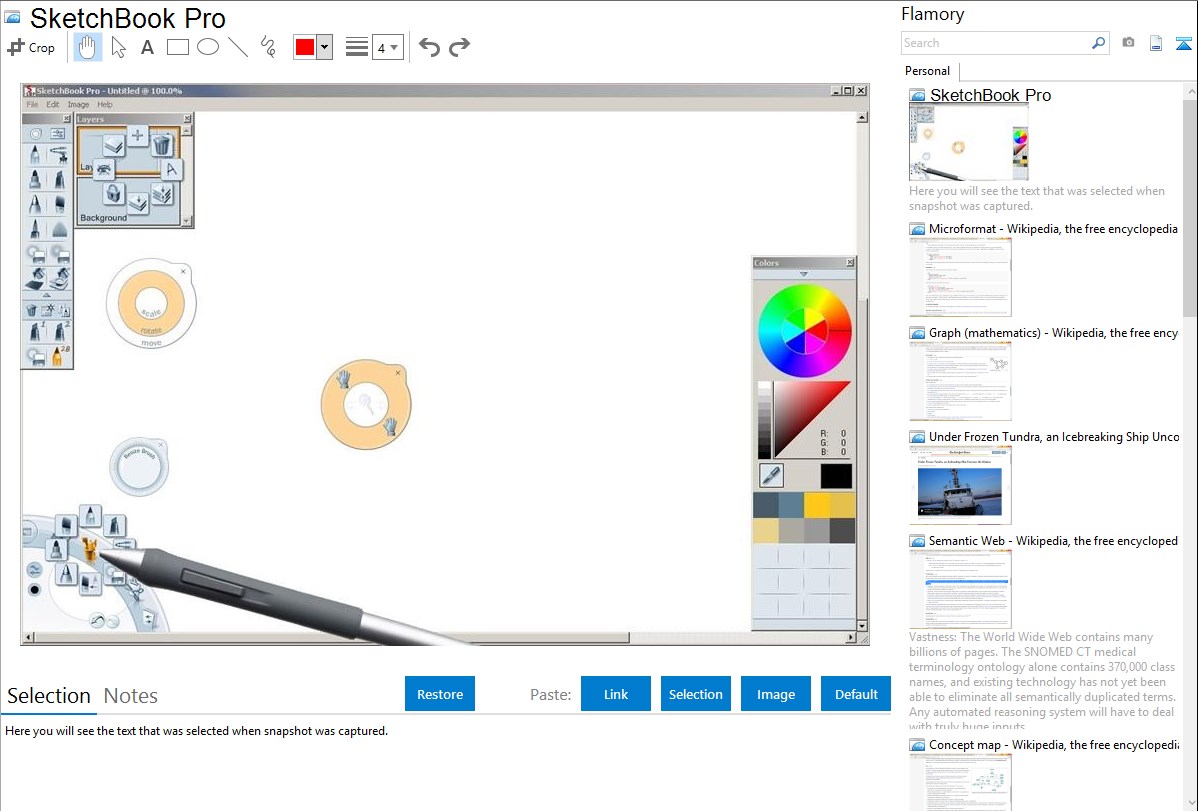Activate the hand pan tool
Screen dimensions: 1198x811
[87, 47]
